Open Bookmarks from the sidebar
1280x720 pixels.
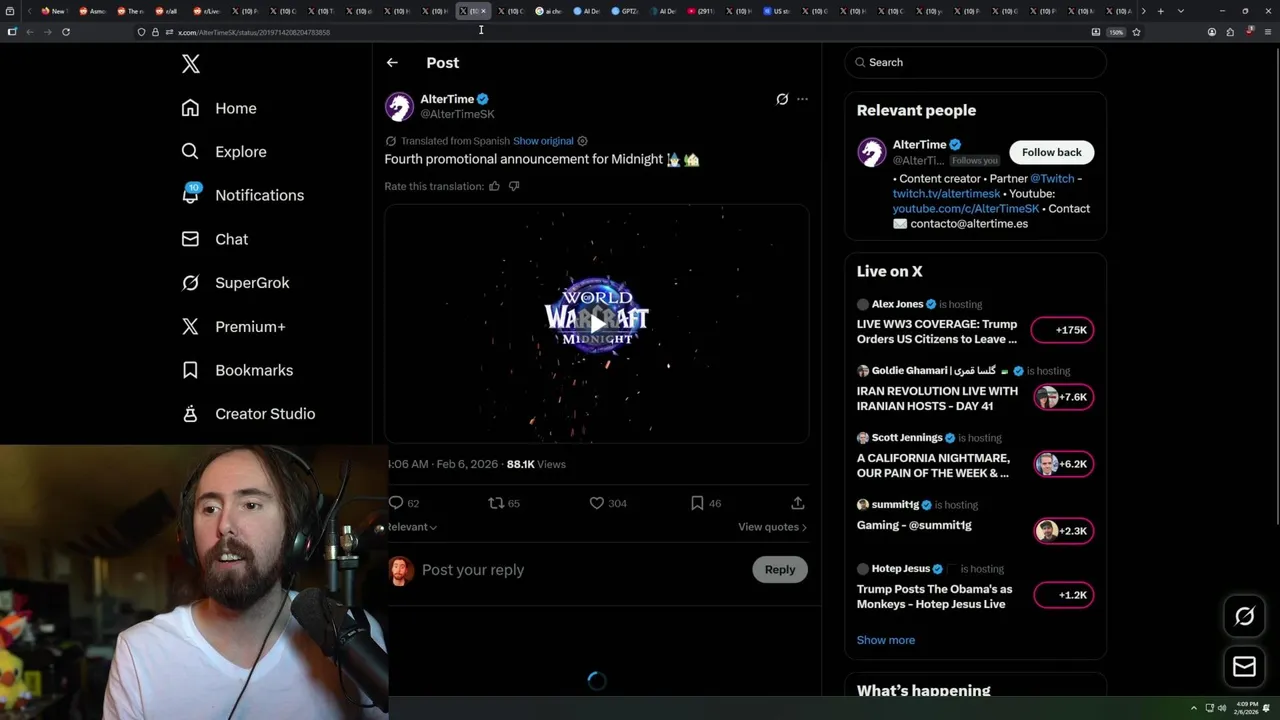(x=237, y=370)
